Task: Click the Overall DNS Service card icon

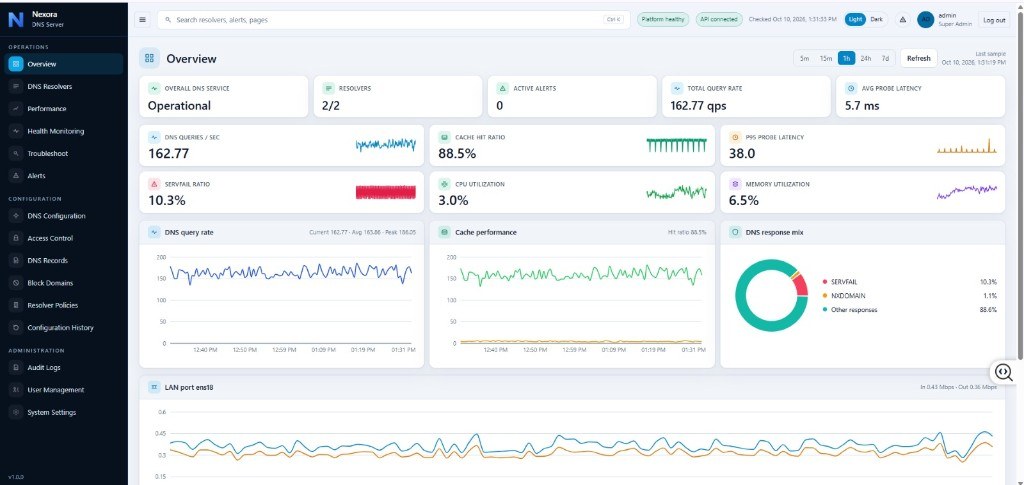Action: [x=153, y=87]
